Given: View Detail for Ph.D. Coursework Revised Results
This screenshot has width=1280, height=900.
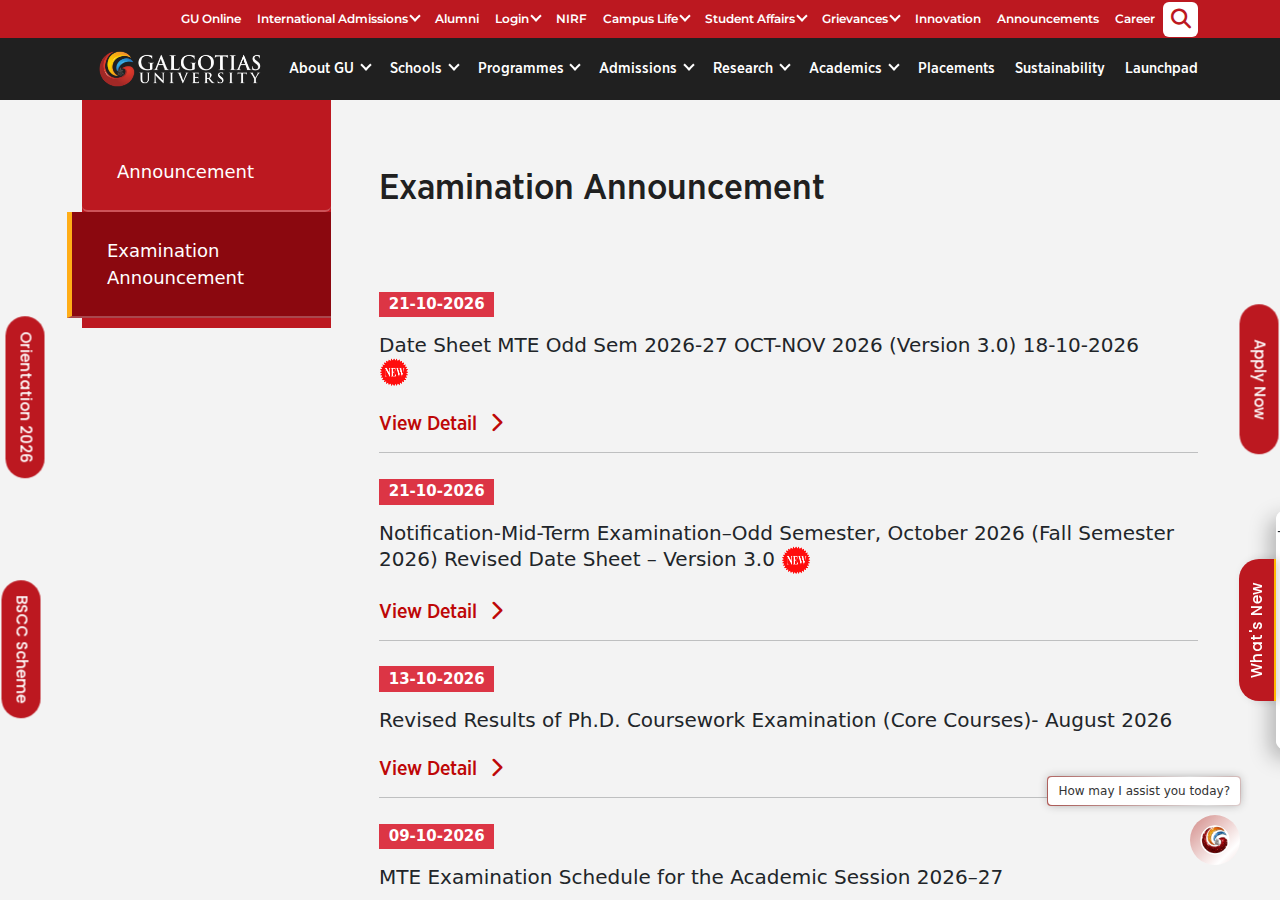Looking at the screenshot, I should 441,768.
